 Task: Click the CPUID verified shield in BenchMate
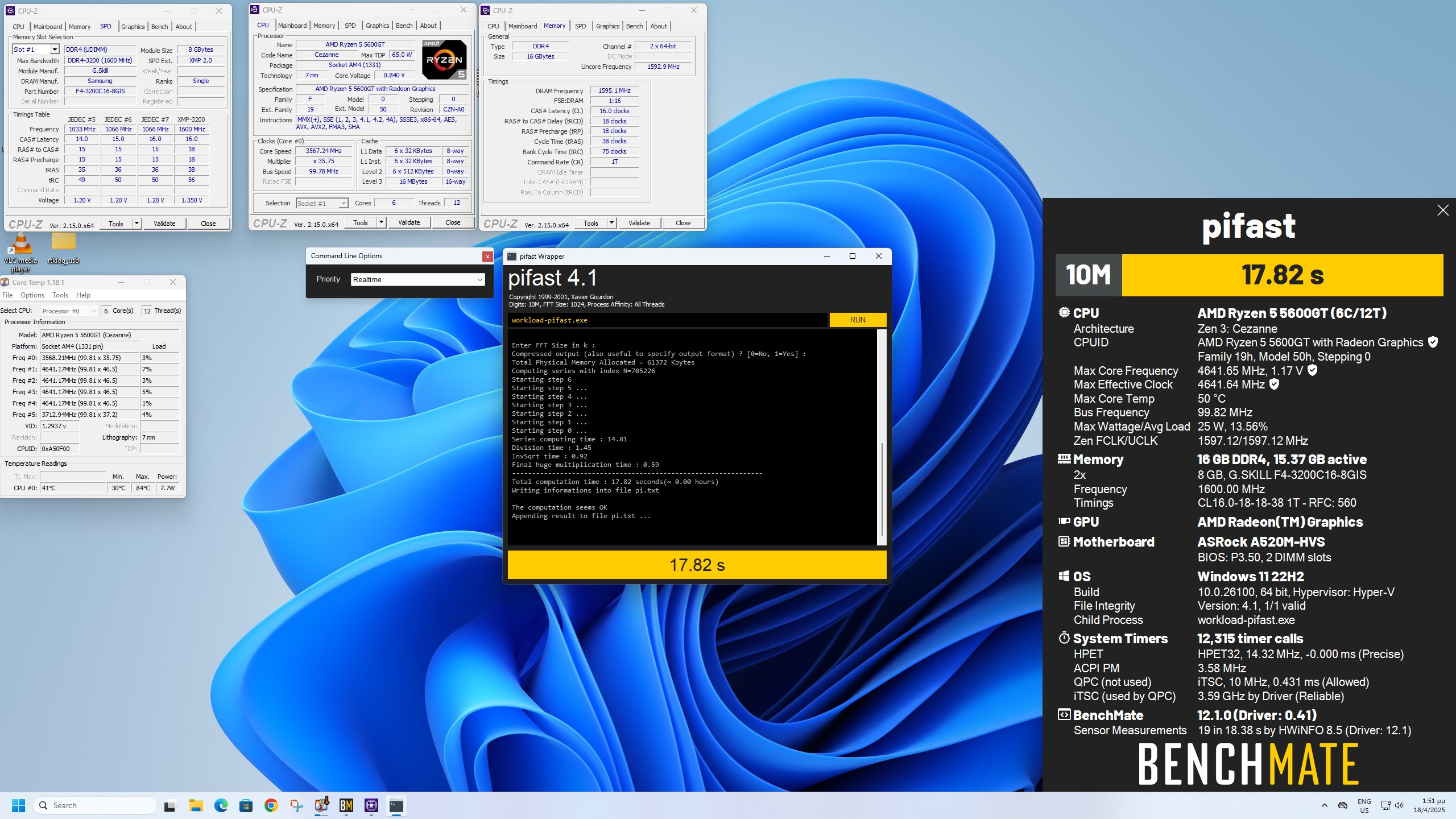[1433, 342]
